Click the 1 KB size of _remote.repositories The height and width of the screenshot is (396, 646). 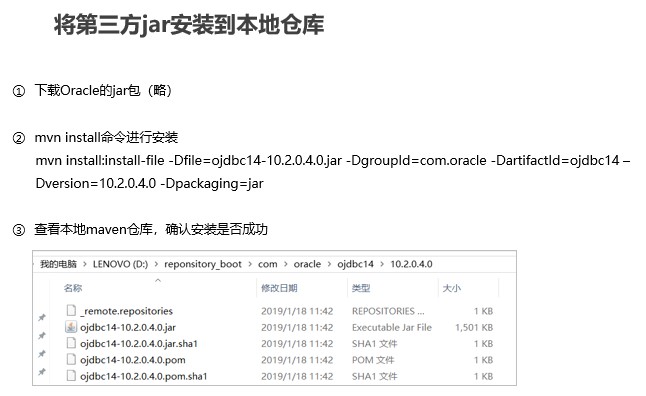point(484,311)
